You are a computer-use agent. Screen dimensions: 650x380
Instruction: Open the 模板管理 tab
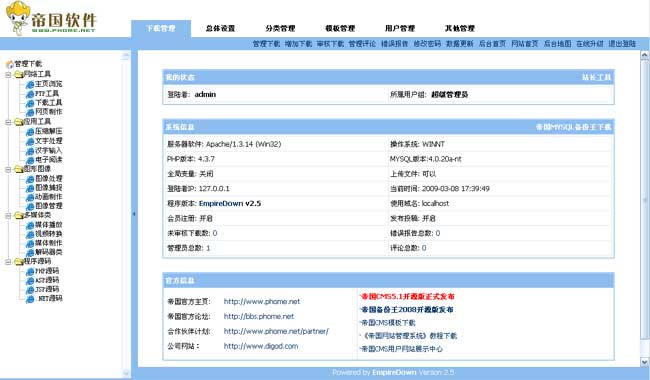[340, 29]
